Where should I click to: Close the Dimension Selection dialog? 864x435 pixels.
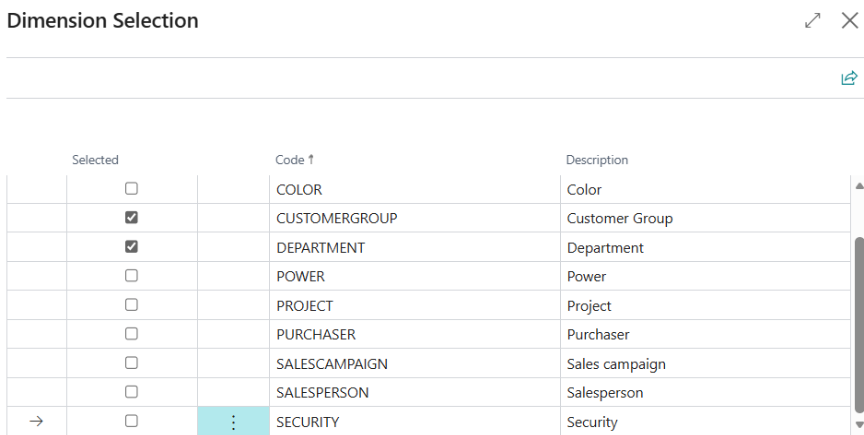849,21
